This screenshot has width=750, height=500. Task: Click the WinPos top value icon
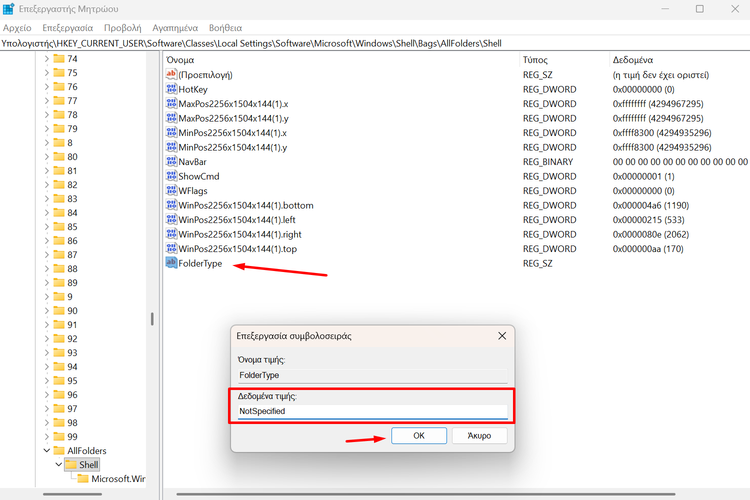click(171, 248)
